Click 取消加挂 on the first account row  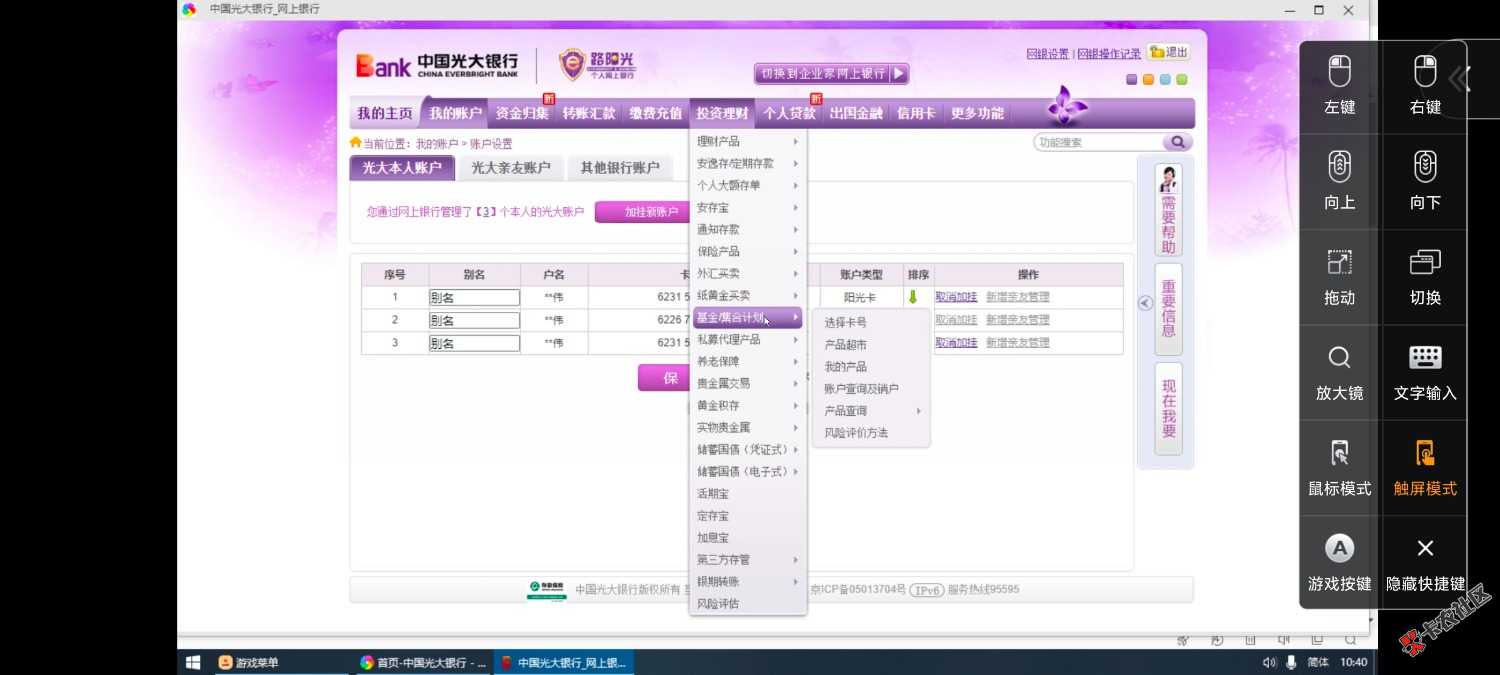pos(955,296)
